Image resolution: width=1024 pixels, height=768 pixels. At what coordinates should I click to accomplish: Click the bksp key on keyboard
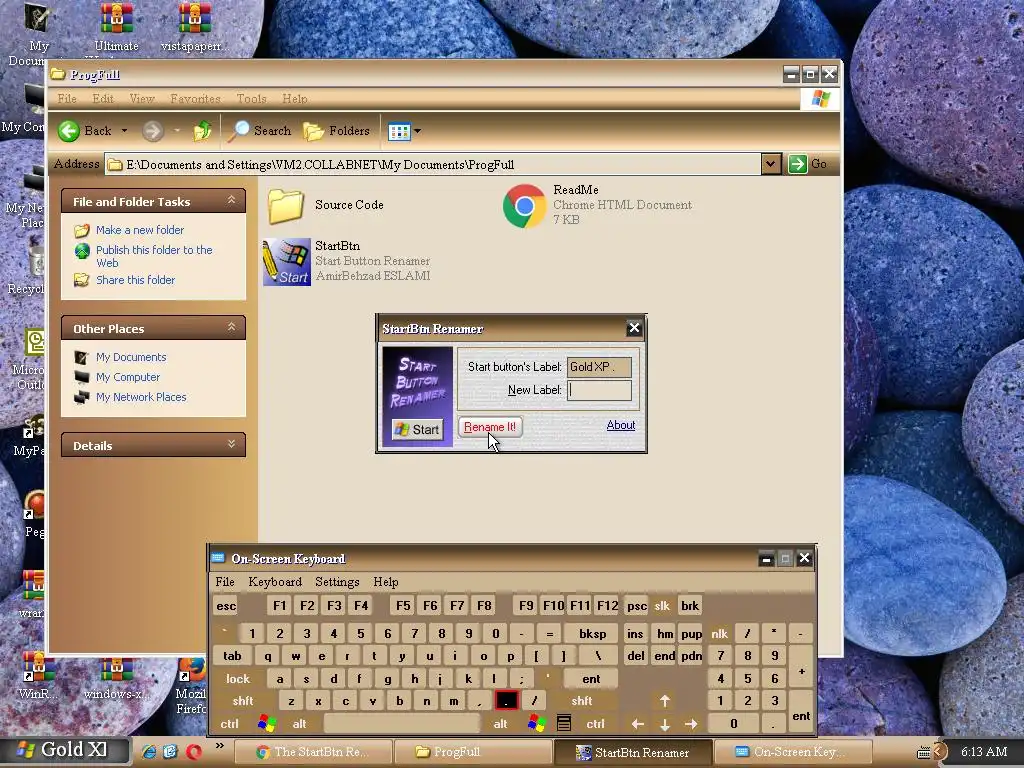coord(593,633)
